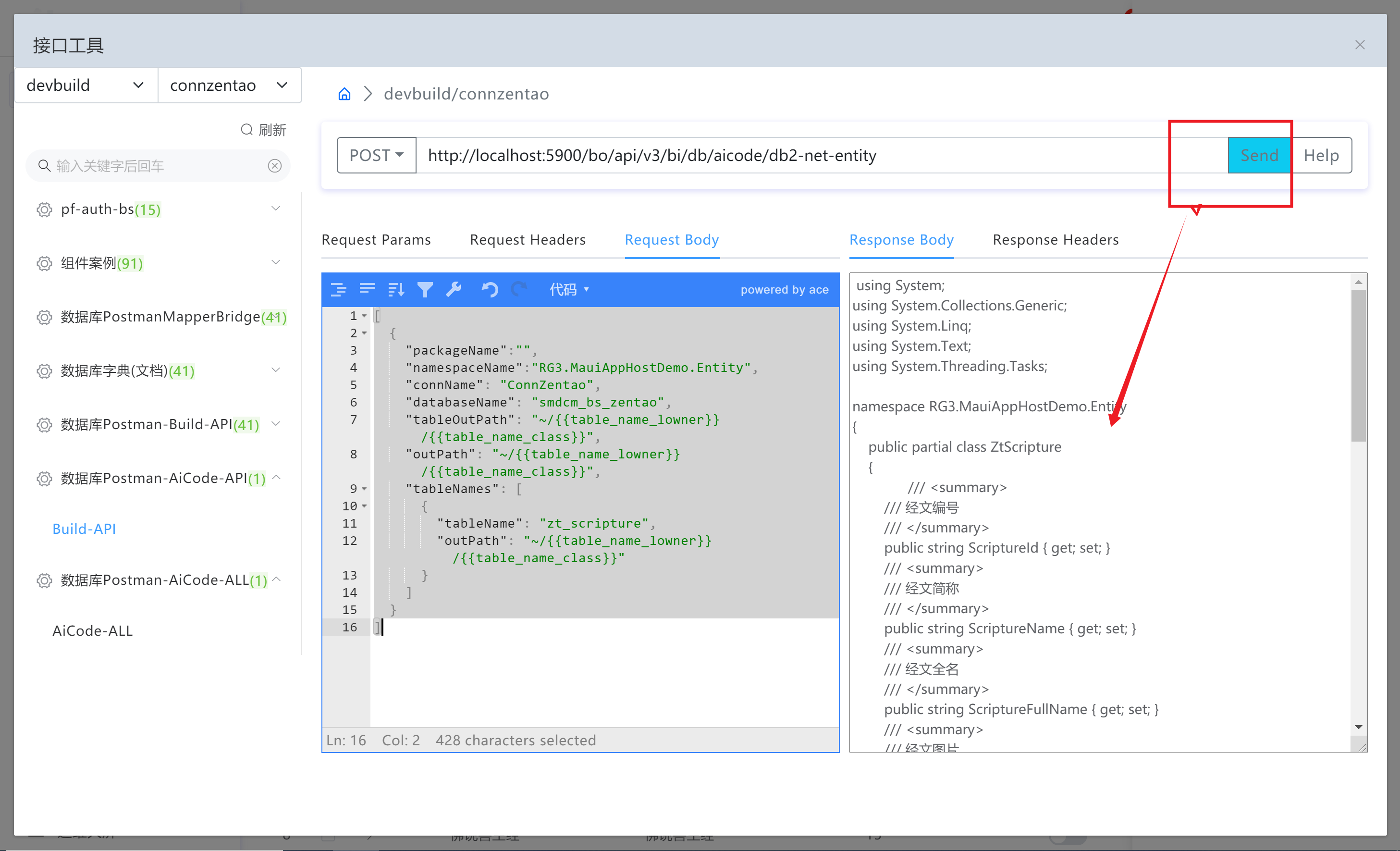The height and width of the screenshot is (851, 1400).
Task: Click the sort contents icon in the editor toolbar
Action: [396, 290]
